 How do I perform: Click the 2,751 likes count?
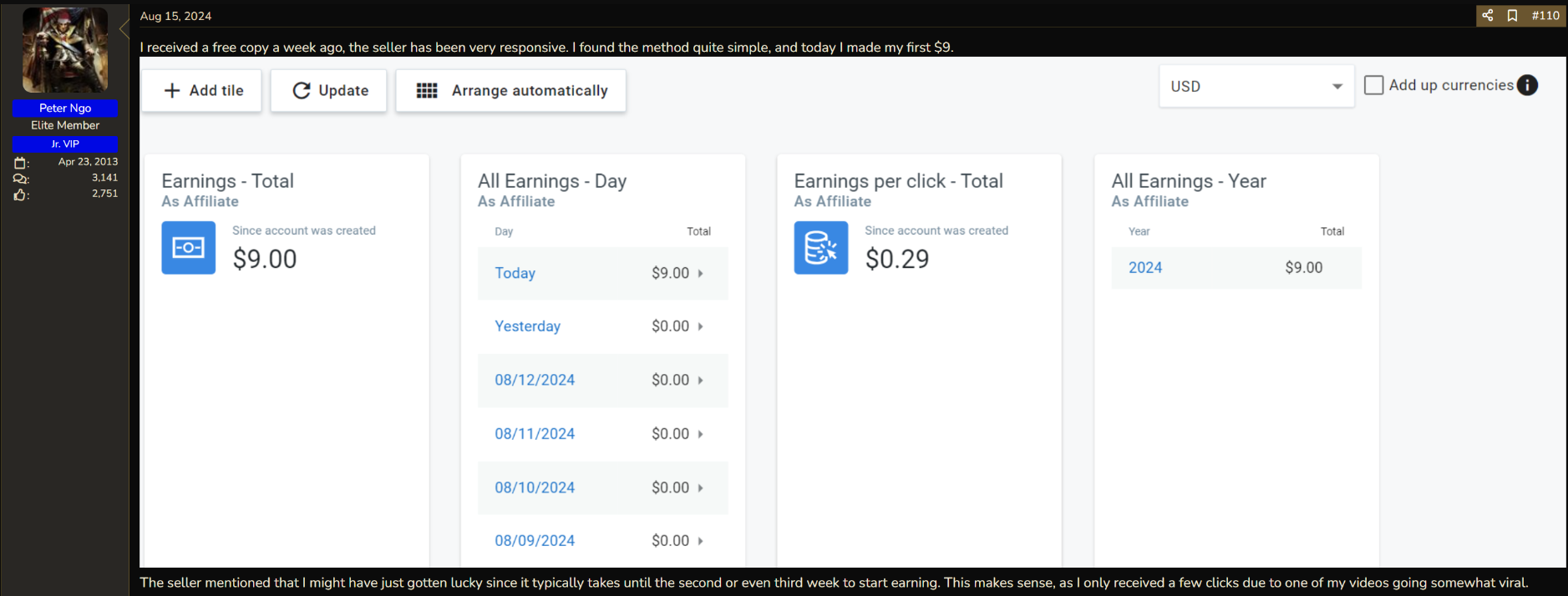pyautogui.click(x=104, y=194)
